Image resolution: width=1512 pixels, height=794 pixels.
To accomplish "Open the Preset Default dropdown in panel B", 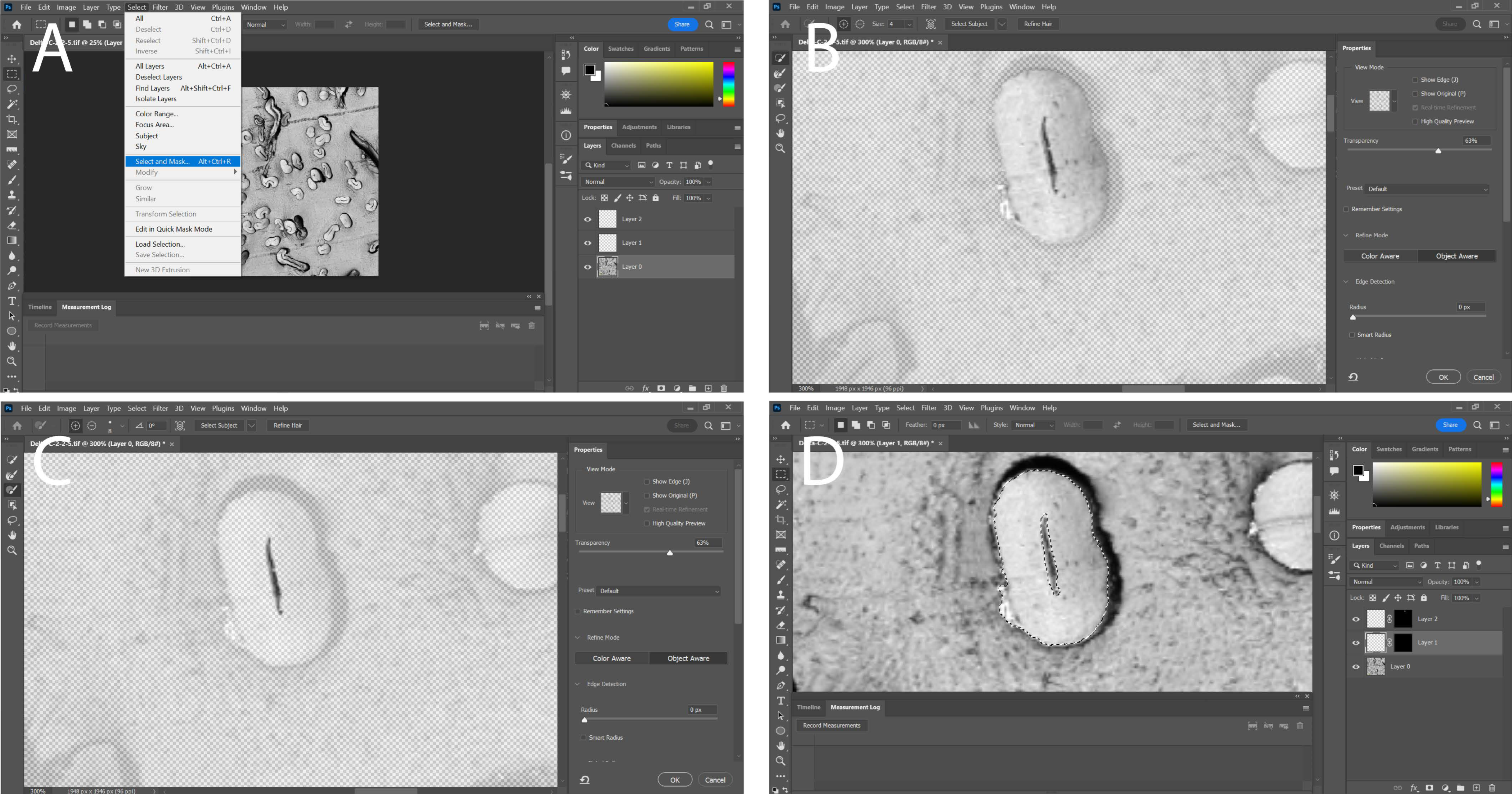I will point(1427,189).
